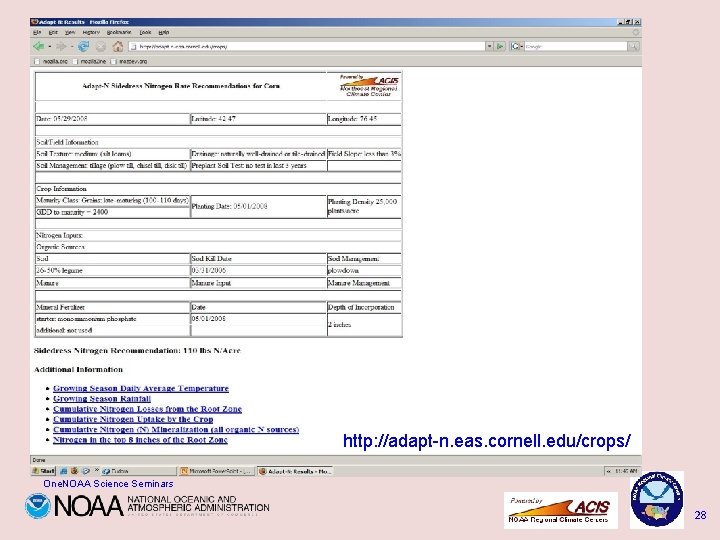Open the third Quick Launch taskbar icon

85,471
